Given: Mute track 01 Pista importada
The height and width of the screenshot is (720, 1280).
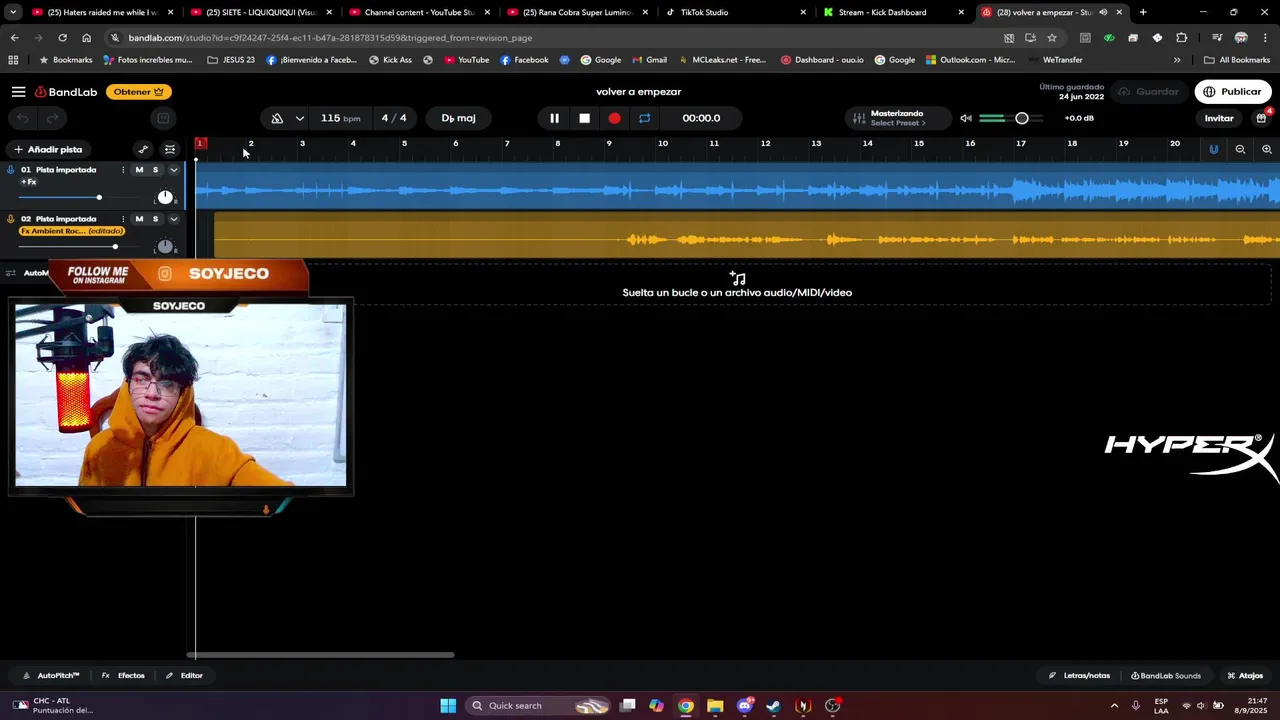Looking at the screenshot, I should pyautogui.click(x=139, y=170).
